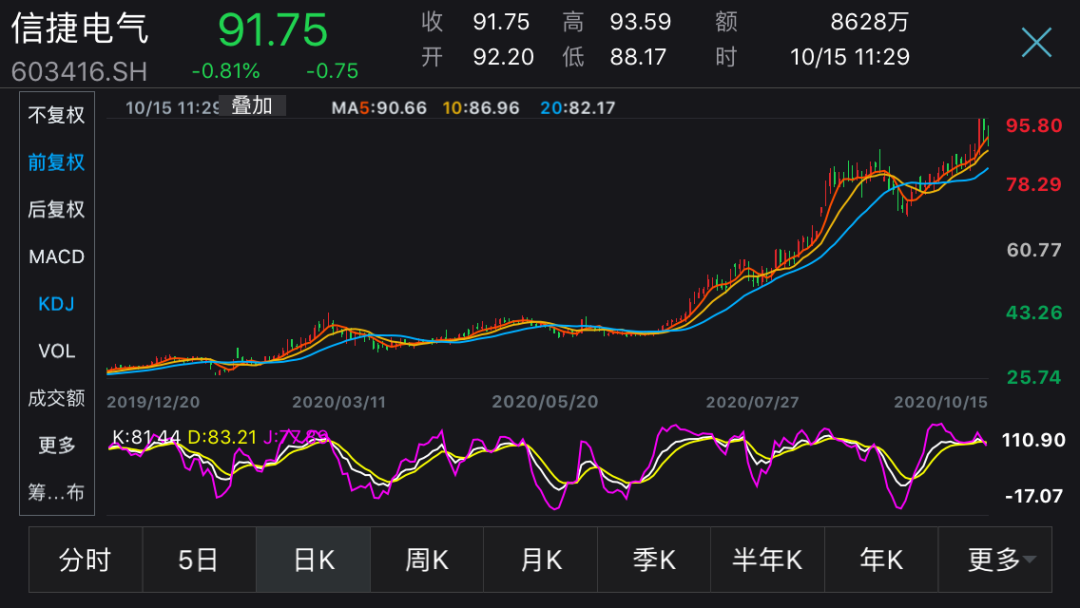1080x608 pixels.
Task: Close the landscape chart view
Action: point(1036,43)
